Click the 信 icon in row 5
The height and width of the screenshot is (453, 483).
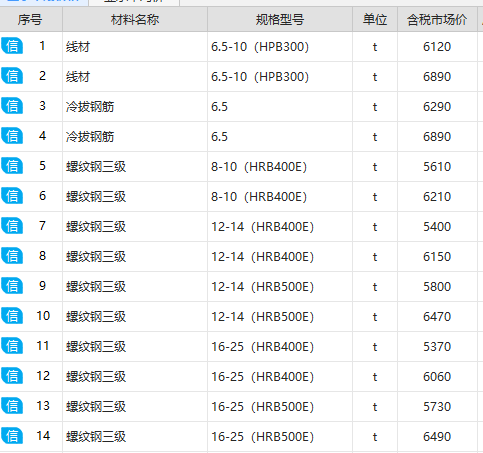(x=12, y=166)
